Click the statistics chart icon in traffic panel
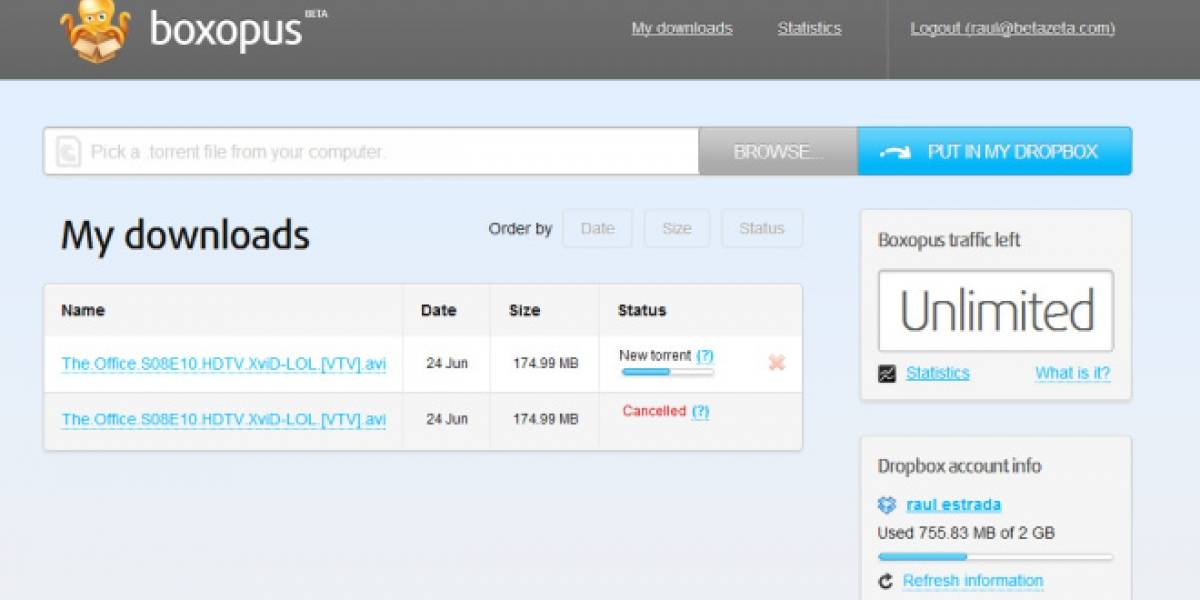 887,374
